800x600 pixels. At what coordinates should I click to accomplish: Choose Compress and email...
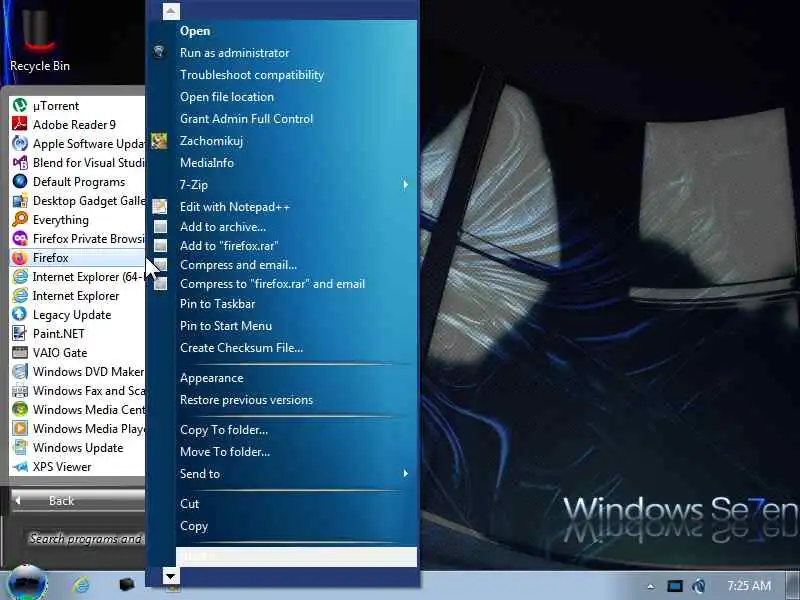(x=238, y=265)
